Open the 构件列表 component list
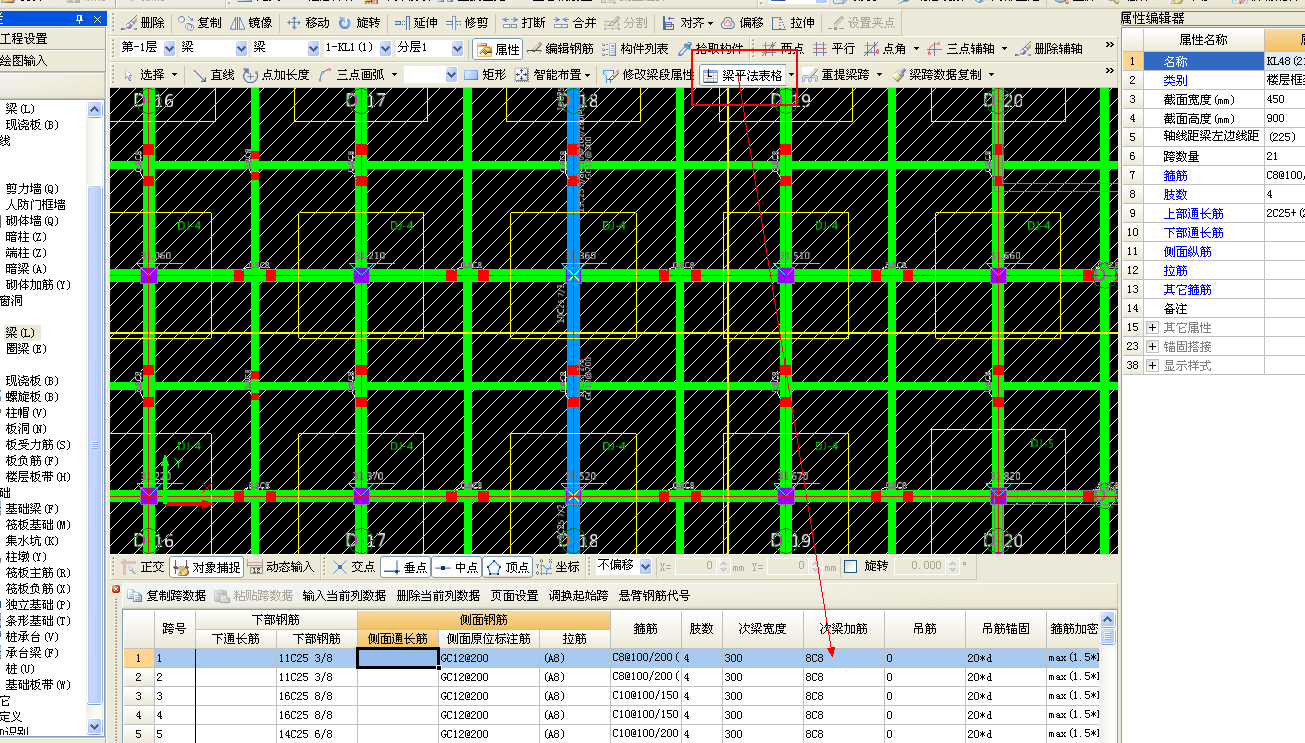The width and height of the screenshot is (1305, 743). coord(634,48)
